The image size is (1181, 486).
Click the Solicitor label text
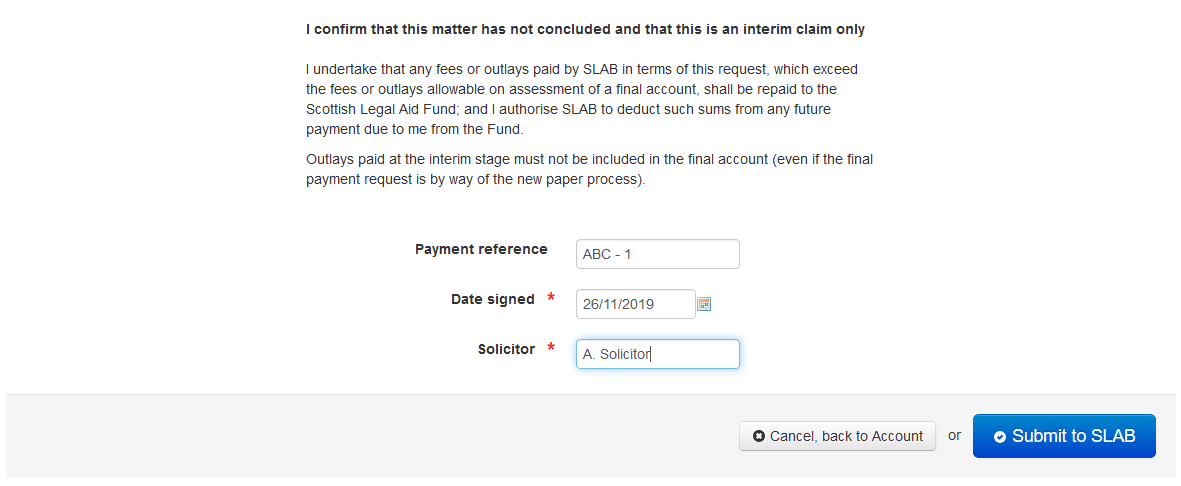point(506,350)
